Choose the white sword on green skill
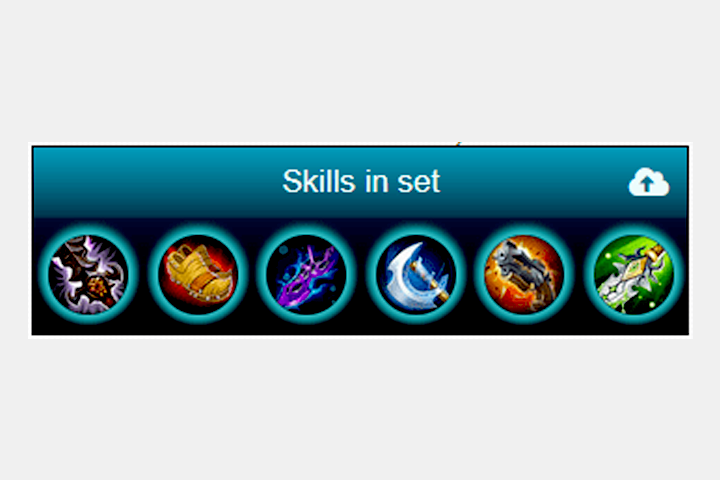 tap(634, 274)
